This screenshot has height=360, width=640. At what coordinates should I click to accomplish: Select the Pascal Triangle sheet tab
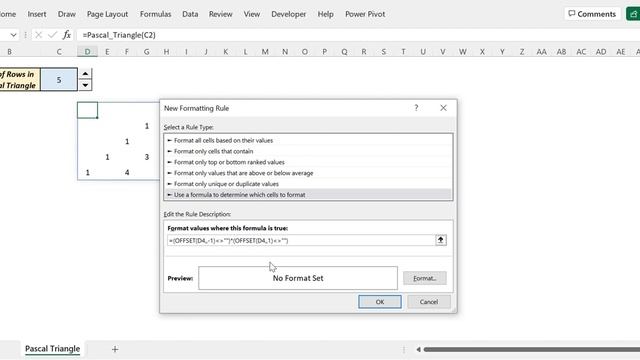53,349
